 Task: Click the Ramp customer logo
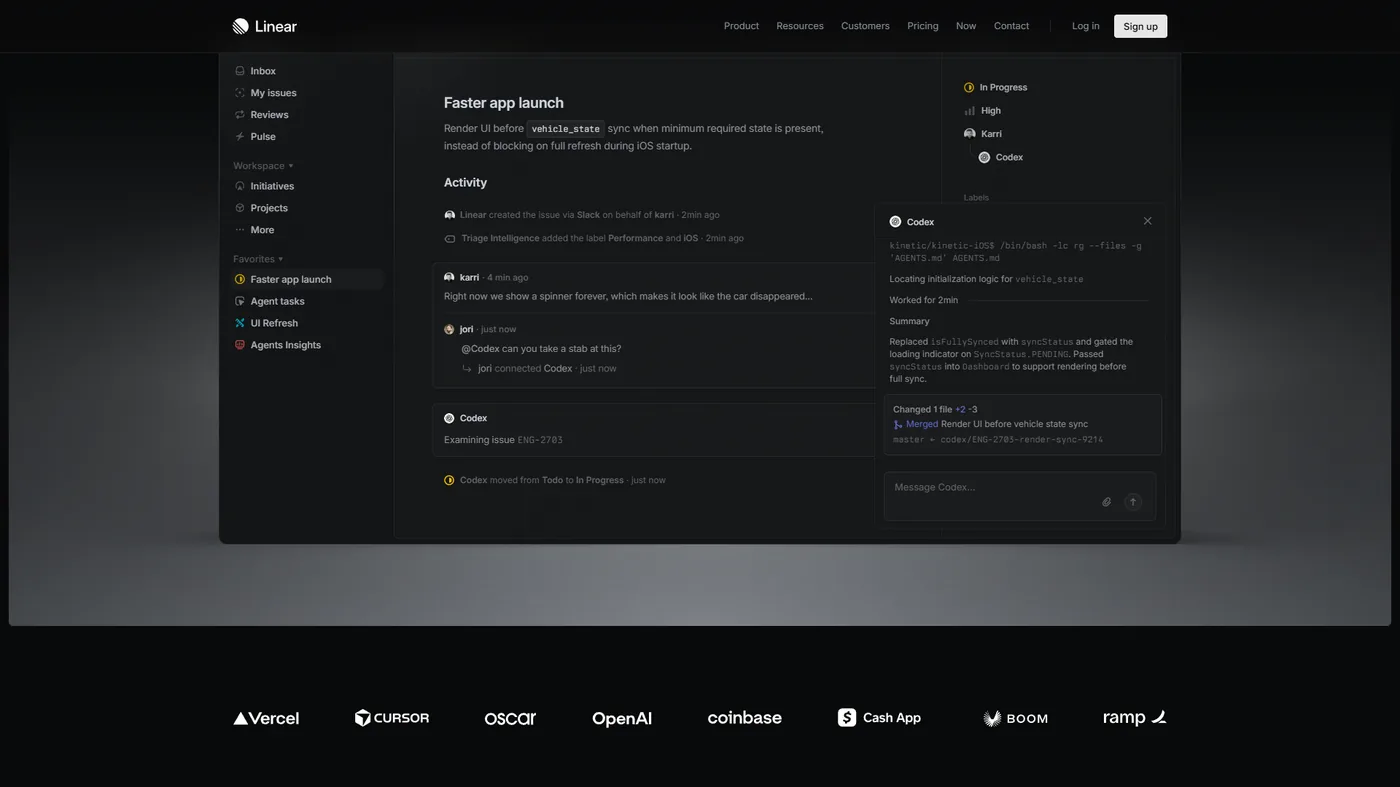point(1135,717)
